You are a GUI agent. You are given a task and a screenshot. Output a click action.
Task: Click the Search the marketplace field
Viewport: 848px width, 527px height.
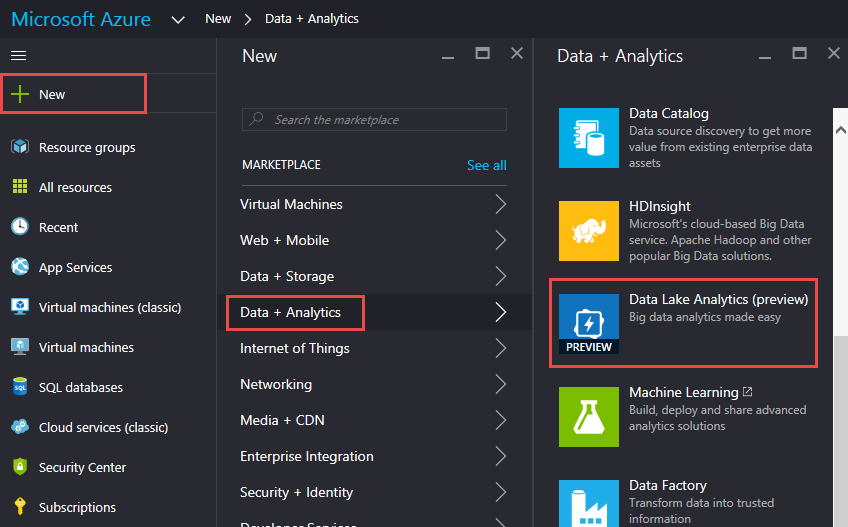(374, 120)
